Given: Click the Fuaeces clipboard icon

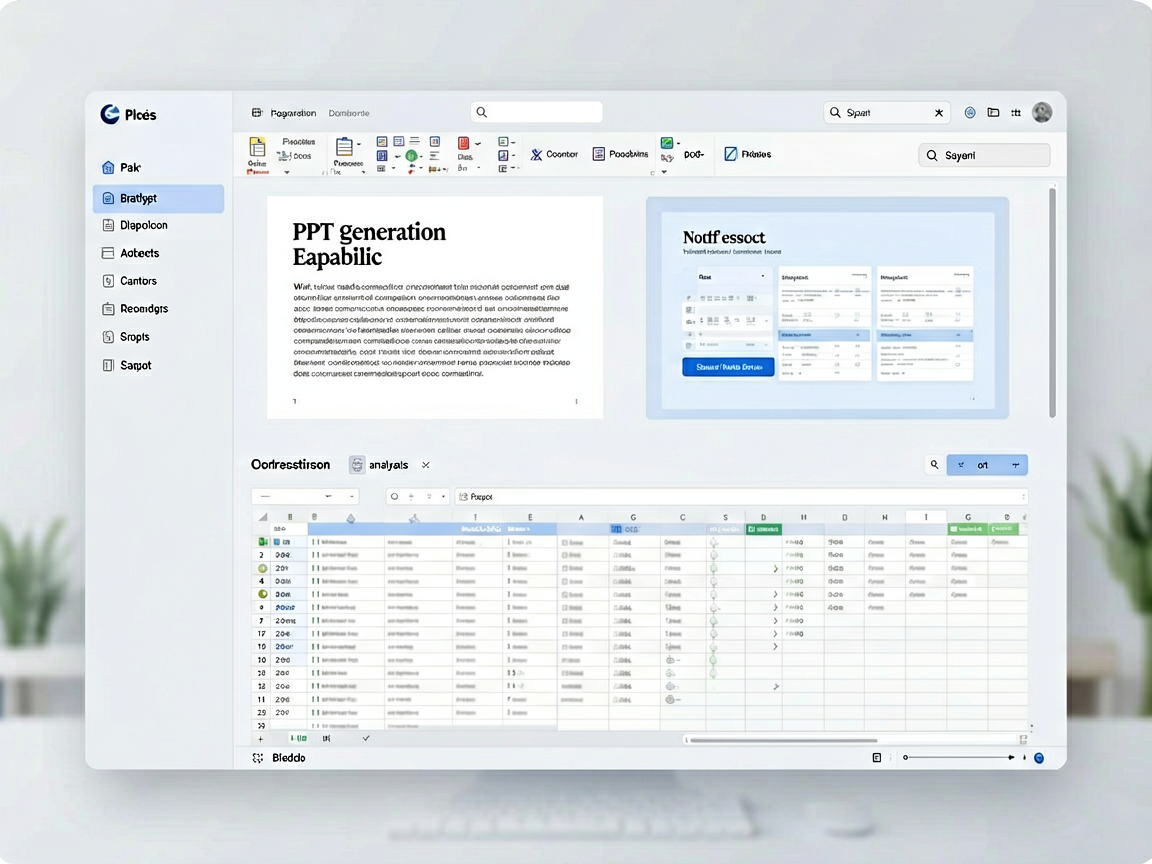Looking at the screenshot, I should pos(344,148).
